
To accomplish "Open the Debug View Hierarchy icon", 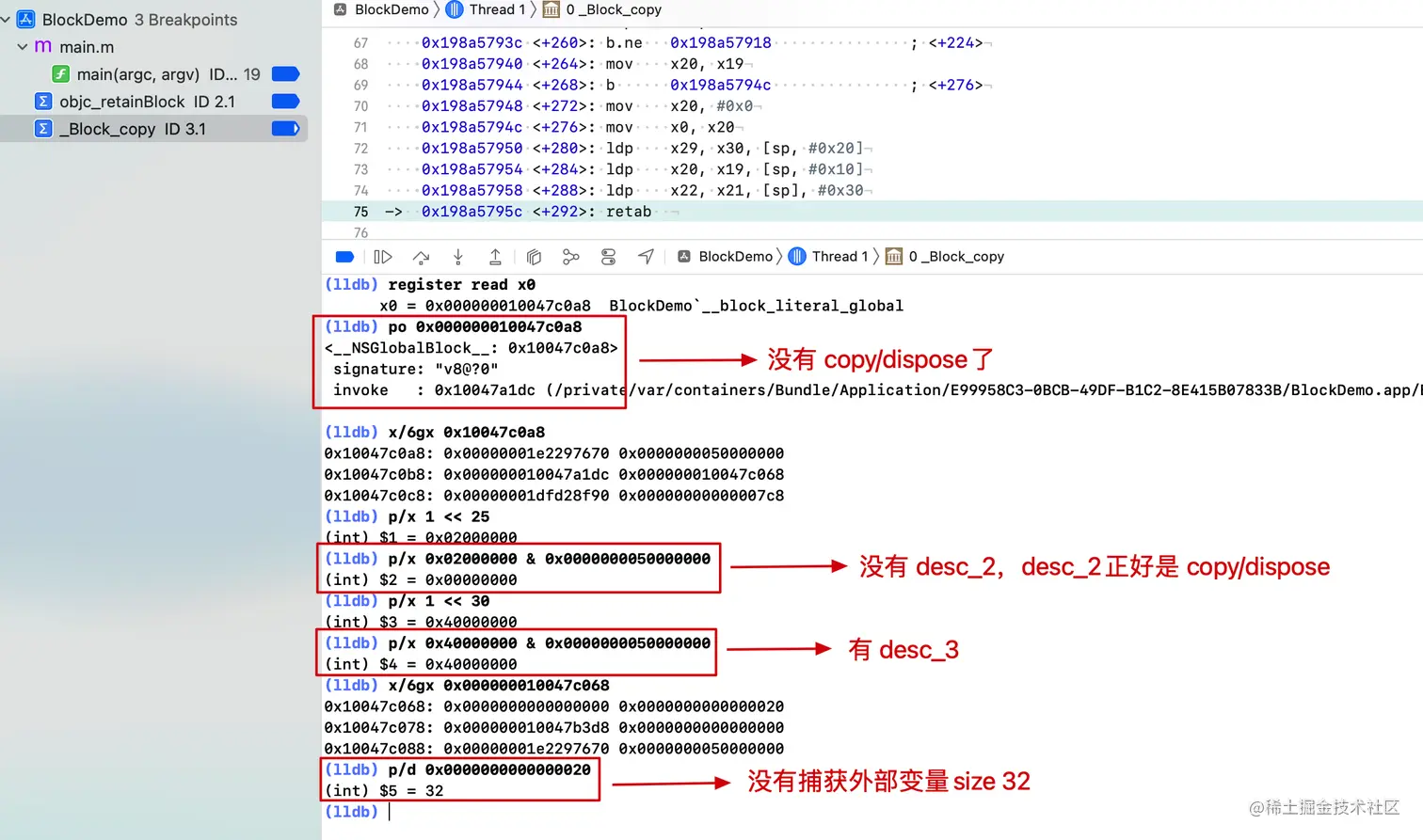I will [534, 257].
